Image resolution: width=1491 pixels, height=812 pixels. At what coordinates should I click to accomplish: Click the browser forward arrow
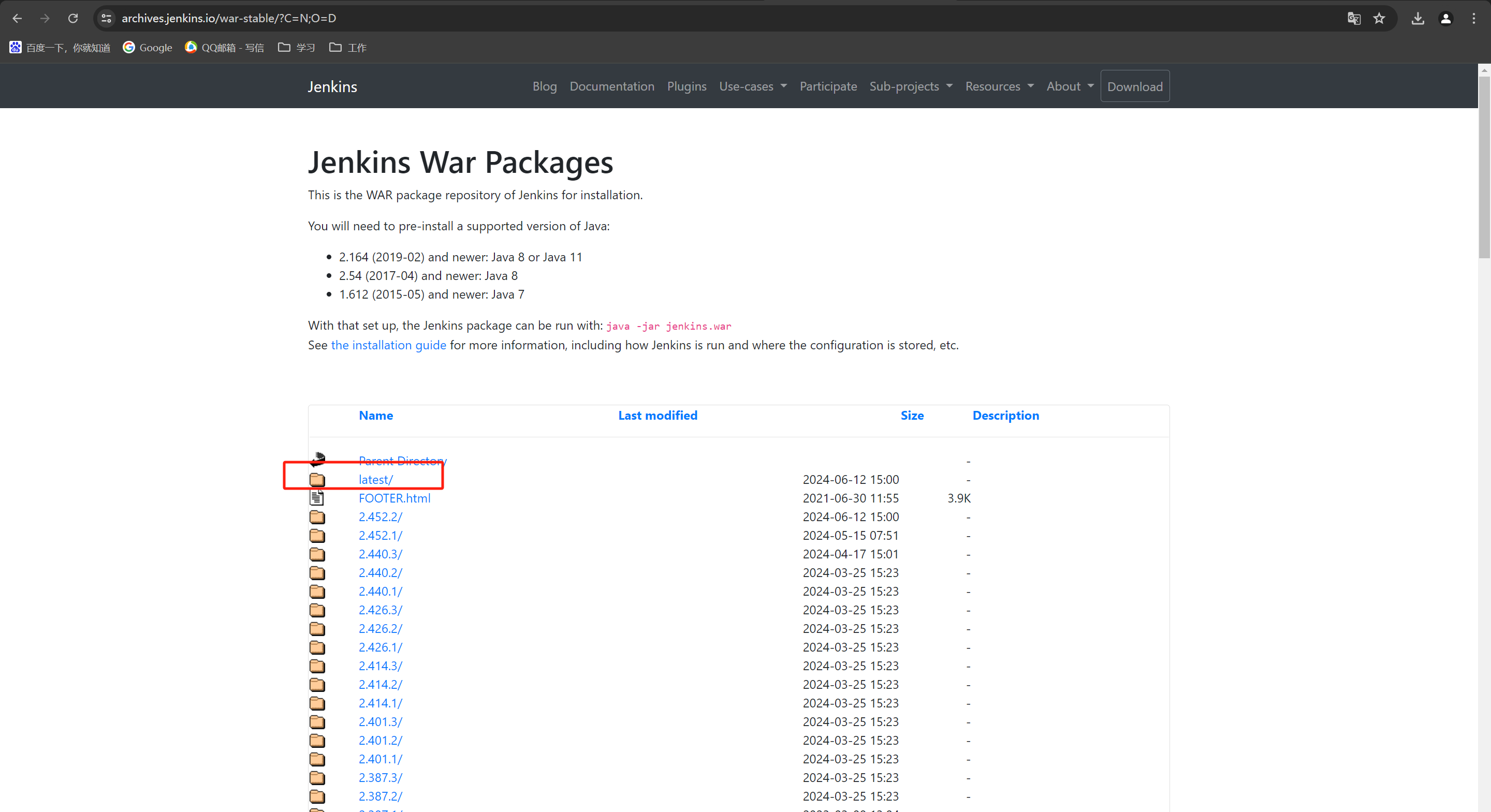(45, 19)
